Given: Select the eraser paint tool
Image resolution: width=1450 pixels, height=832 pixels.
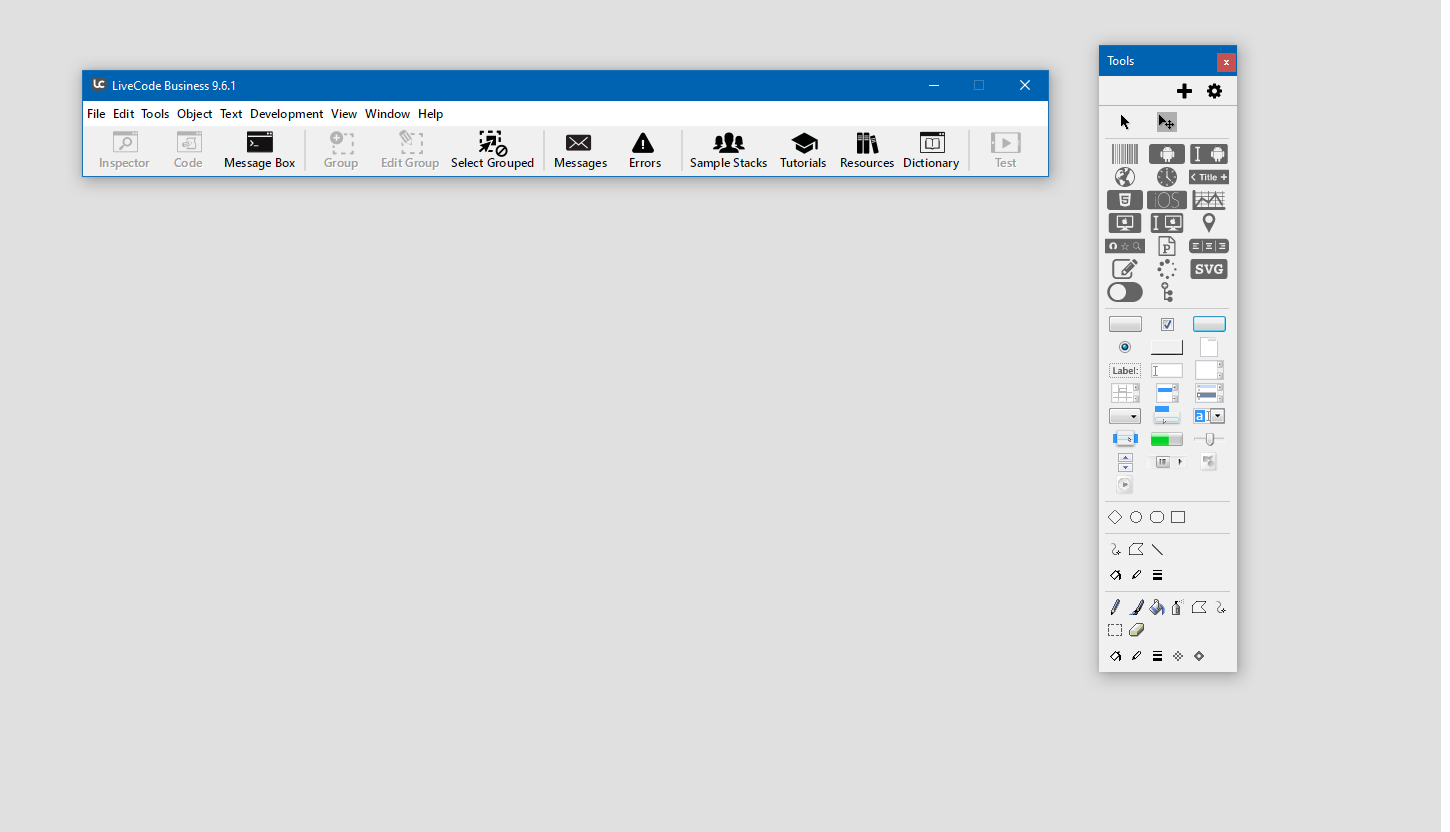Looking at the screenshot, I should [x=1136, y=630].
